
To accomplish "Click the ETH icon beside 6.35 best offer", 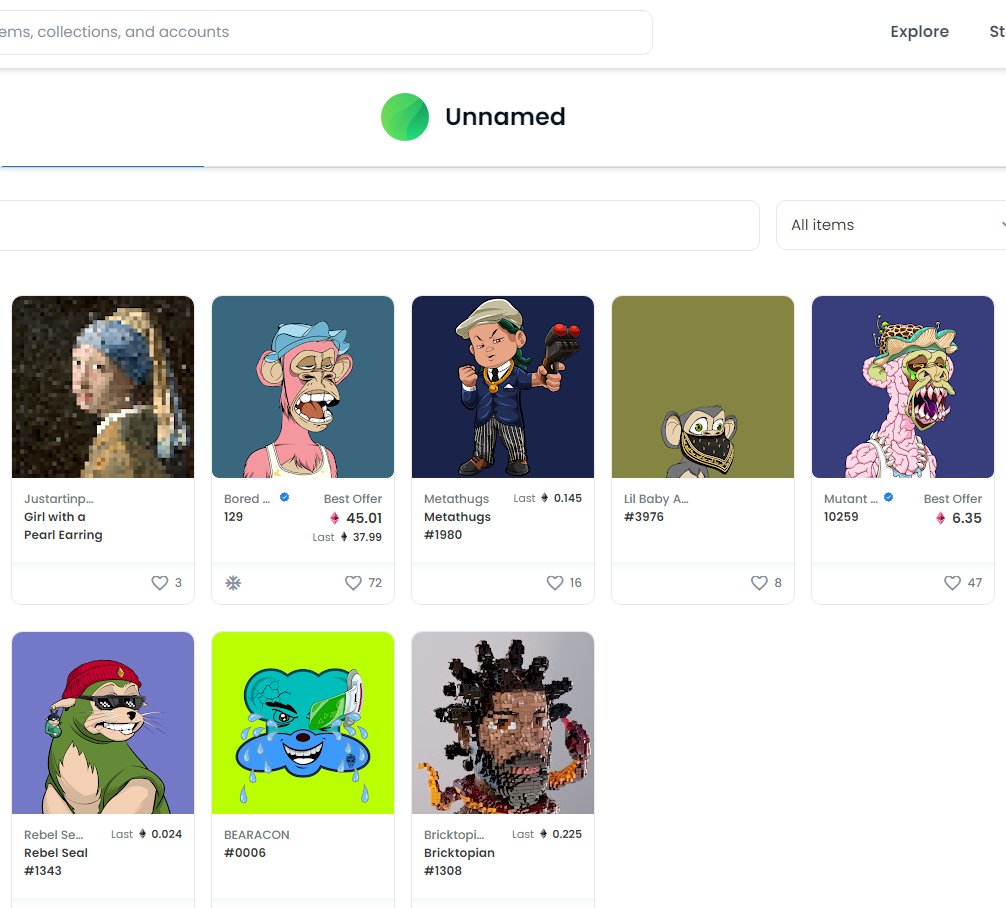I will click(x=940, y=518).
